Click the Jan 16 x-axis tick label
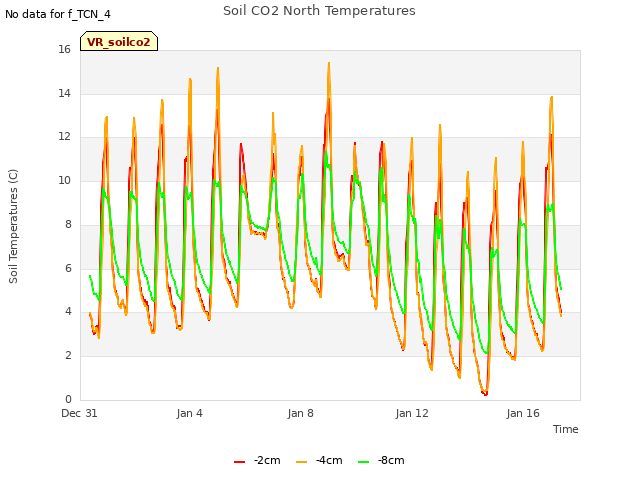The width and height of the screenshot is (640, 480). point(523,413)
